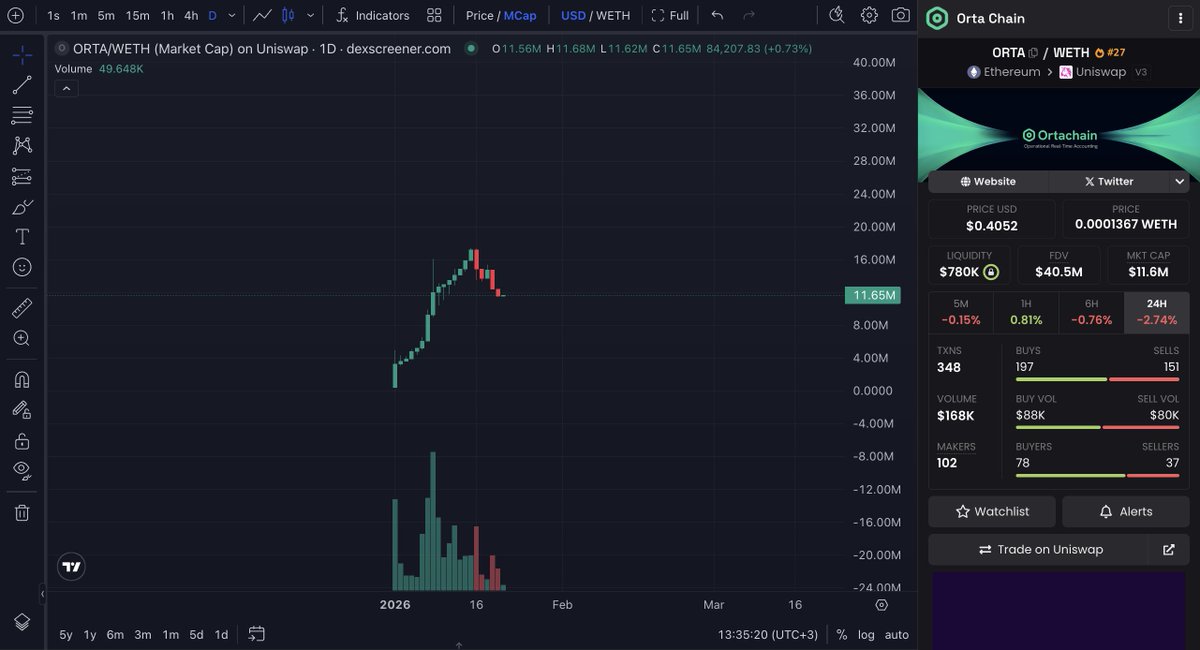Take a chart snapshot with camera

901,15
